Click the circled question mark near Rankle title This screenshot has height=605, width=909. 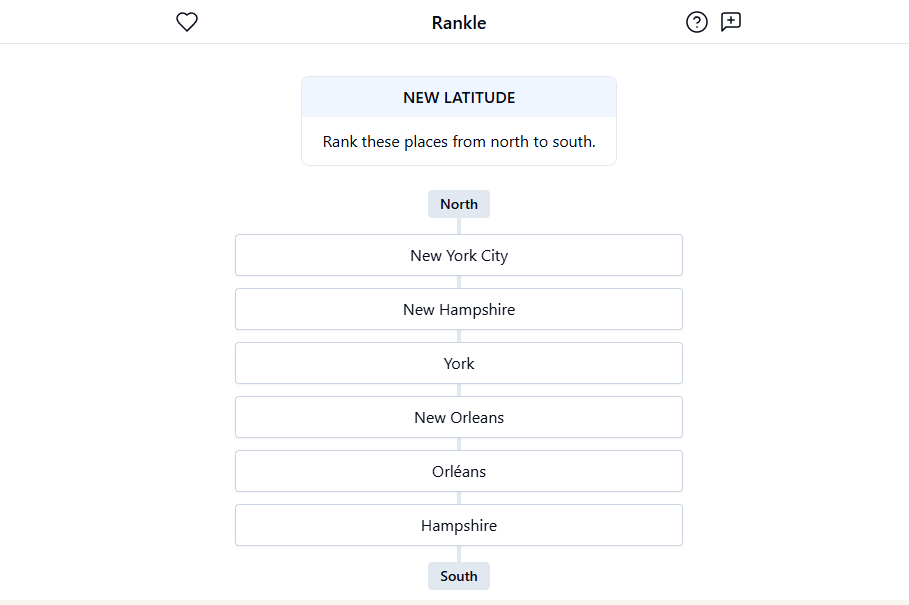coord(697,21)
